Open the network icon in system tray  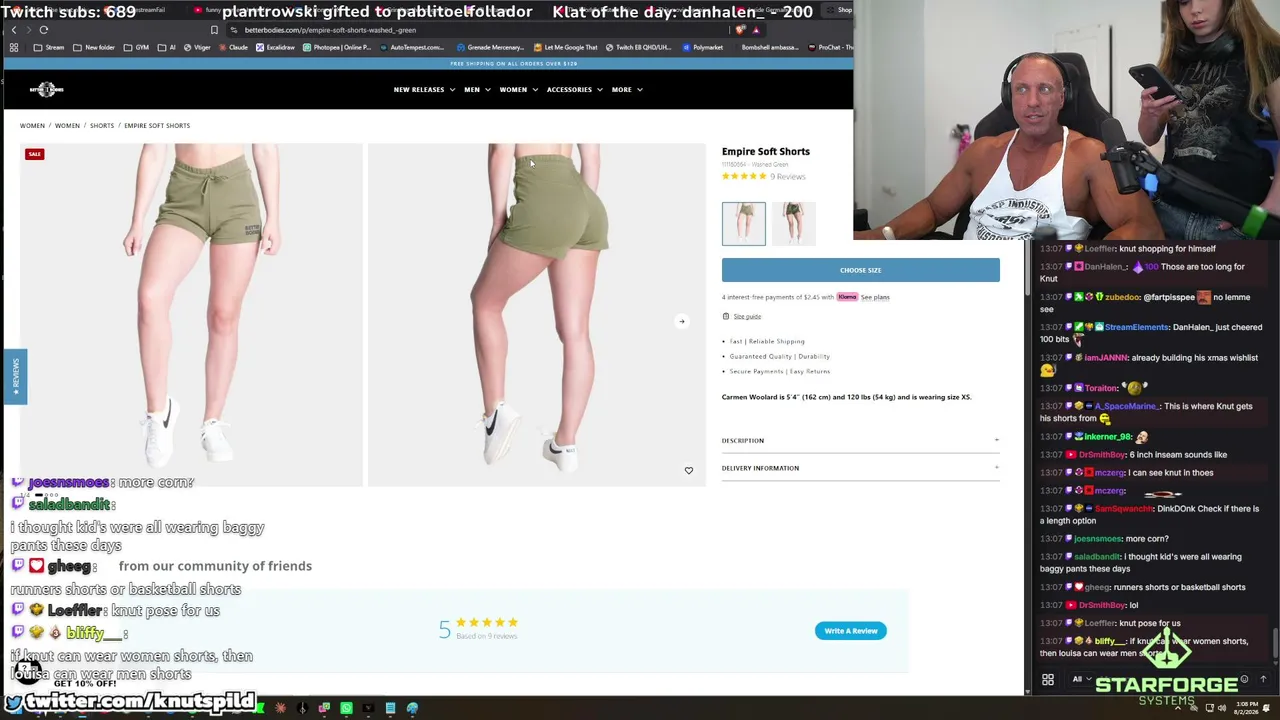click(1208, 708)
